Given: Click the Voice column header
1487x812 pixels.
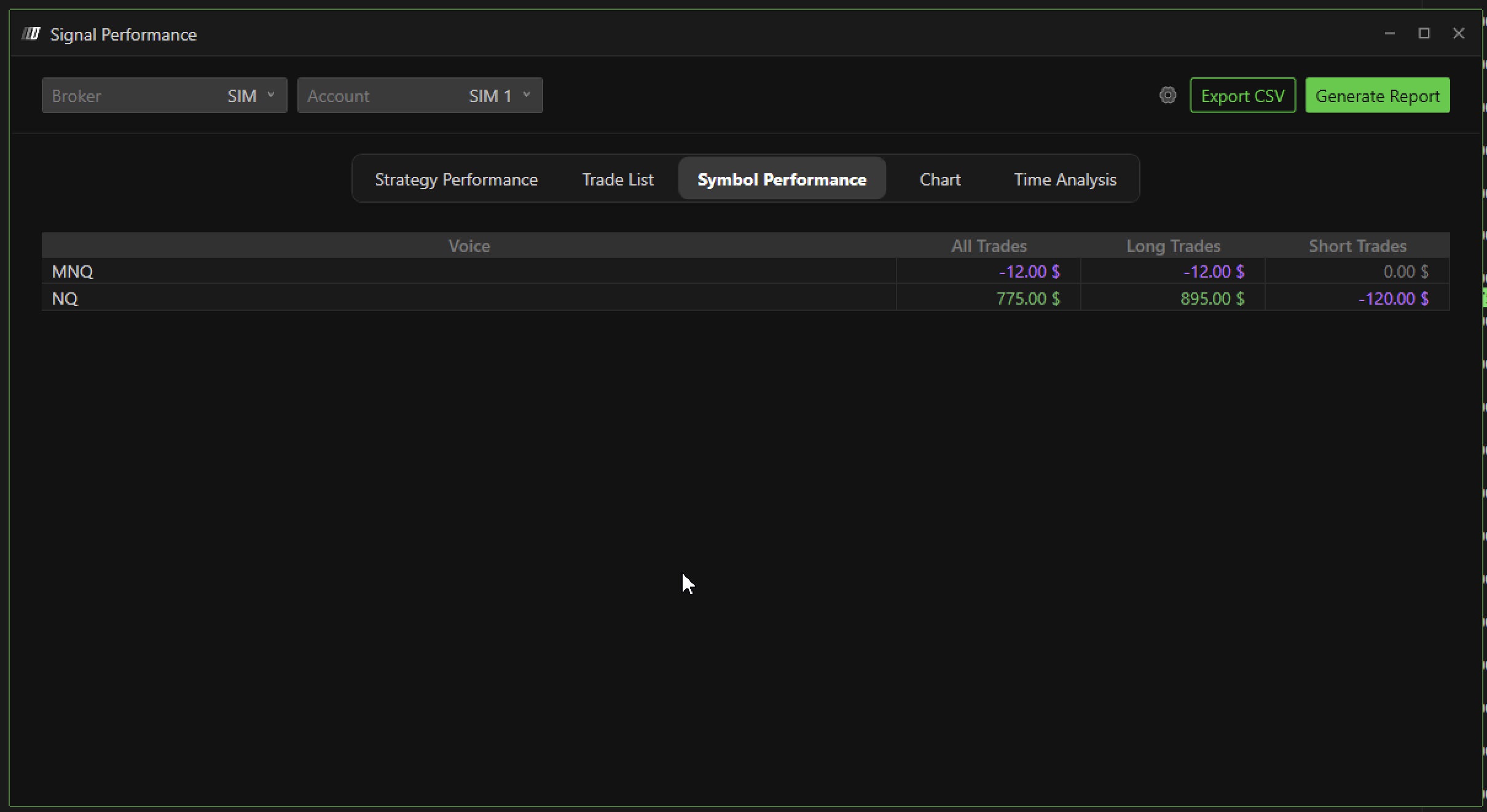Looking at the screenshot, I should pyautogui.click(x=469, y=246).
